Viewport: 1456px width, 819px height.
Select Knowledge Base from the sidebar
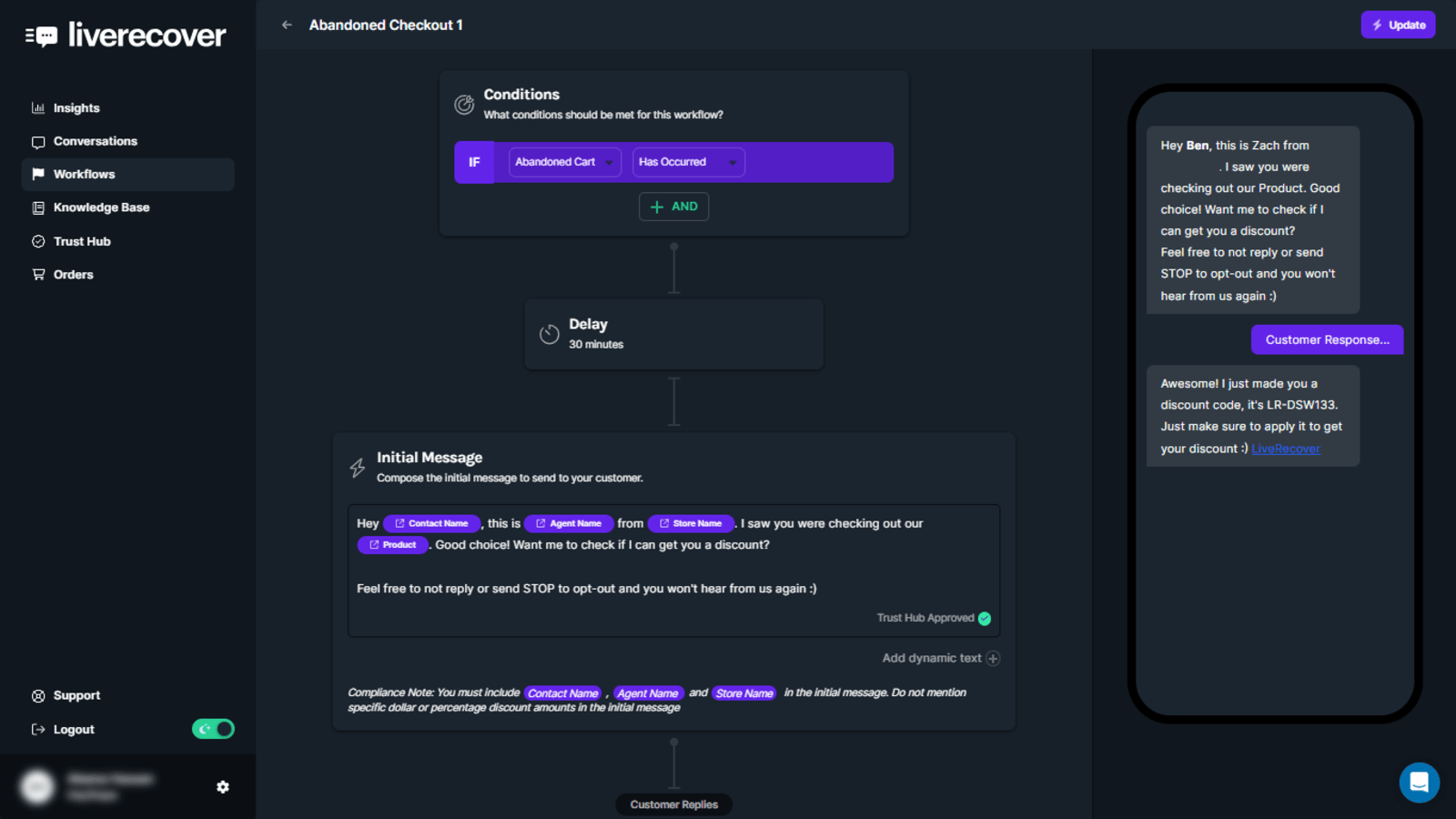pos(101,207)
